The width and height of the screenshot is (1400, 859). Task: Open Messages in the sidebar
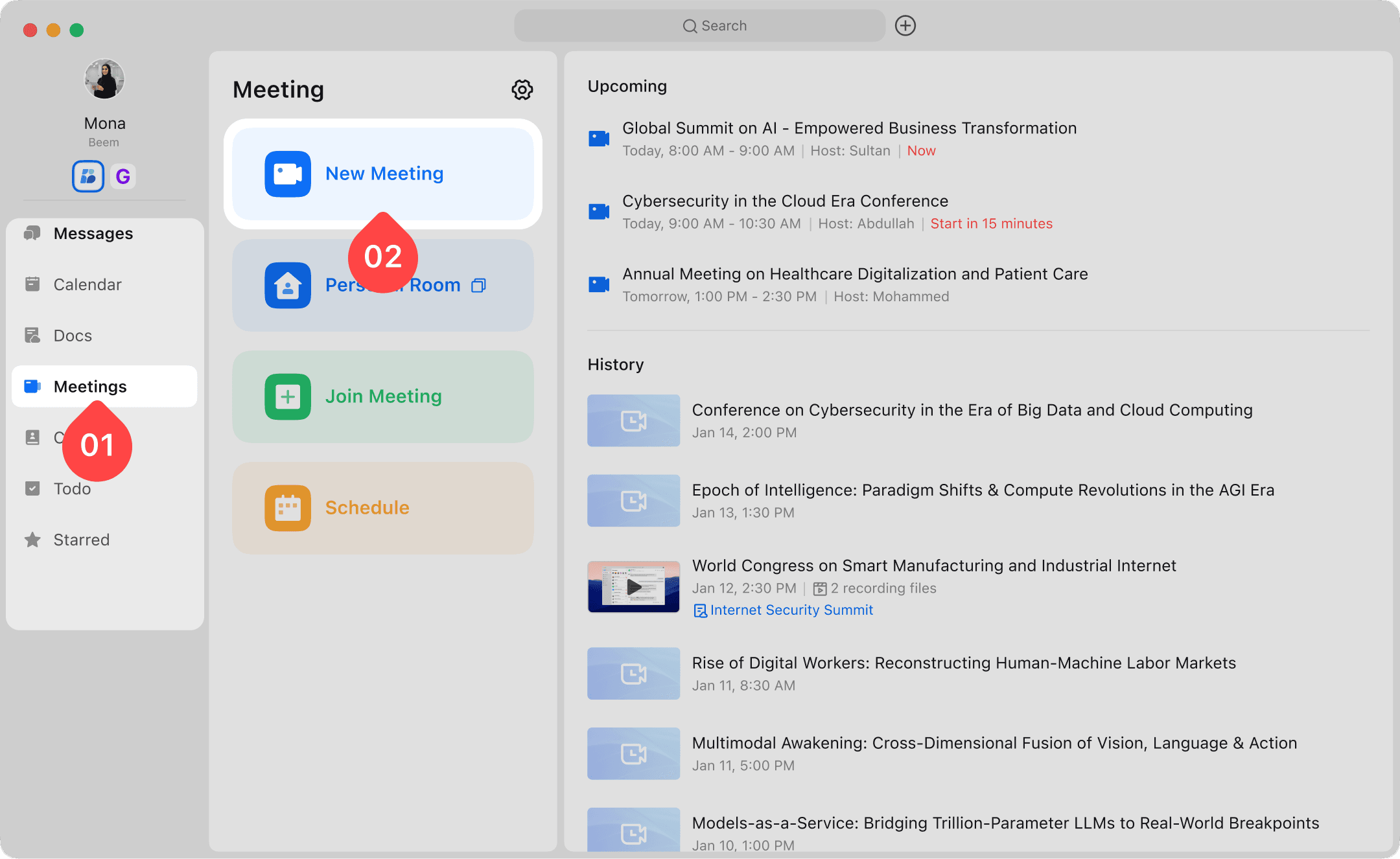point(93,234)
